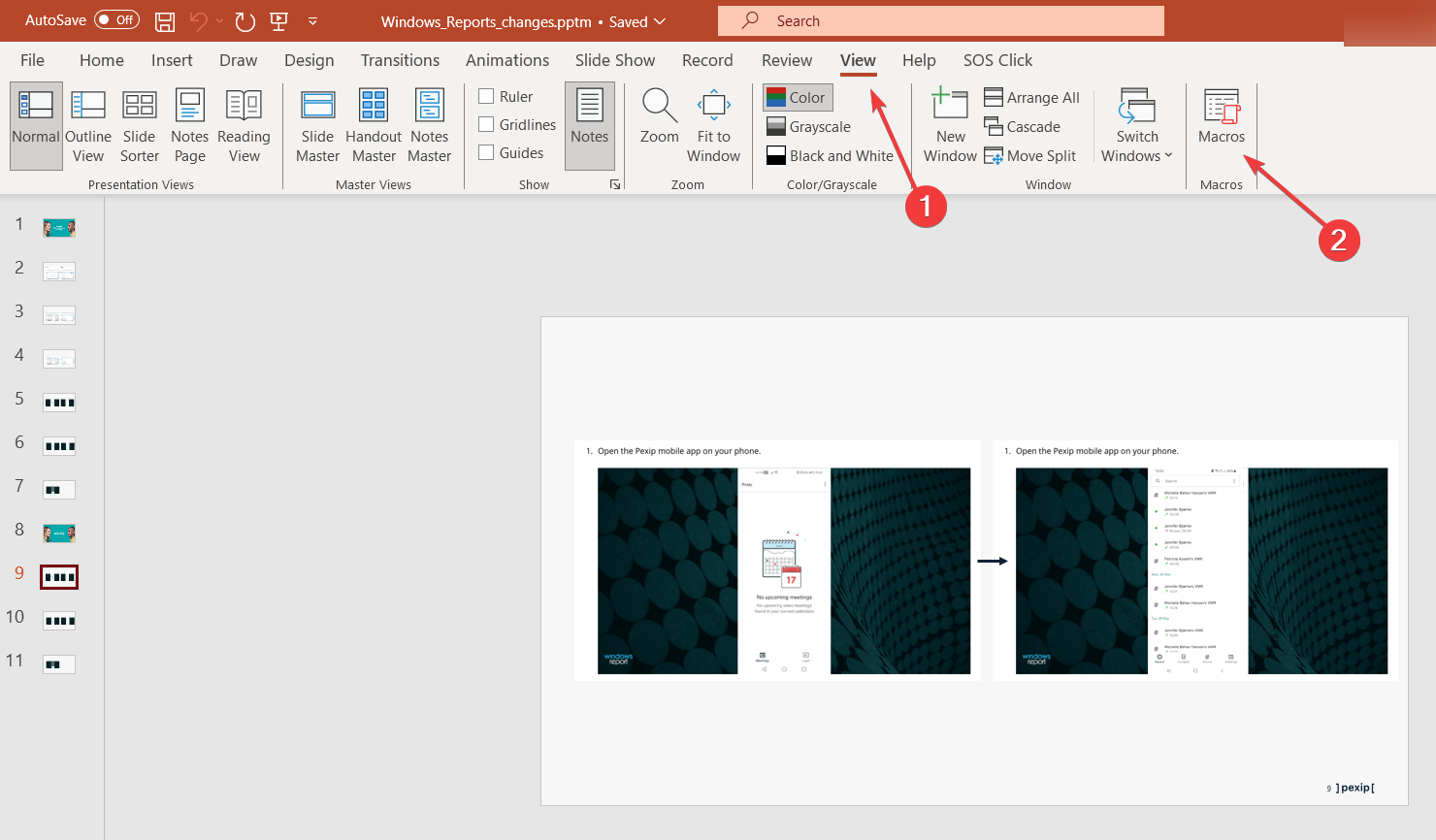Select slide 5 thumbnail
The width and height of the screenshot is (1436, 840).
(x=59, y=403)
